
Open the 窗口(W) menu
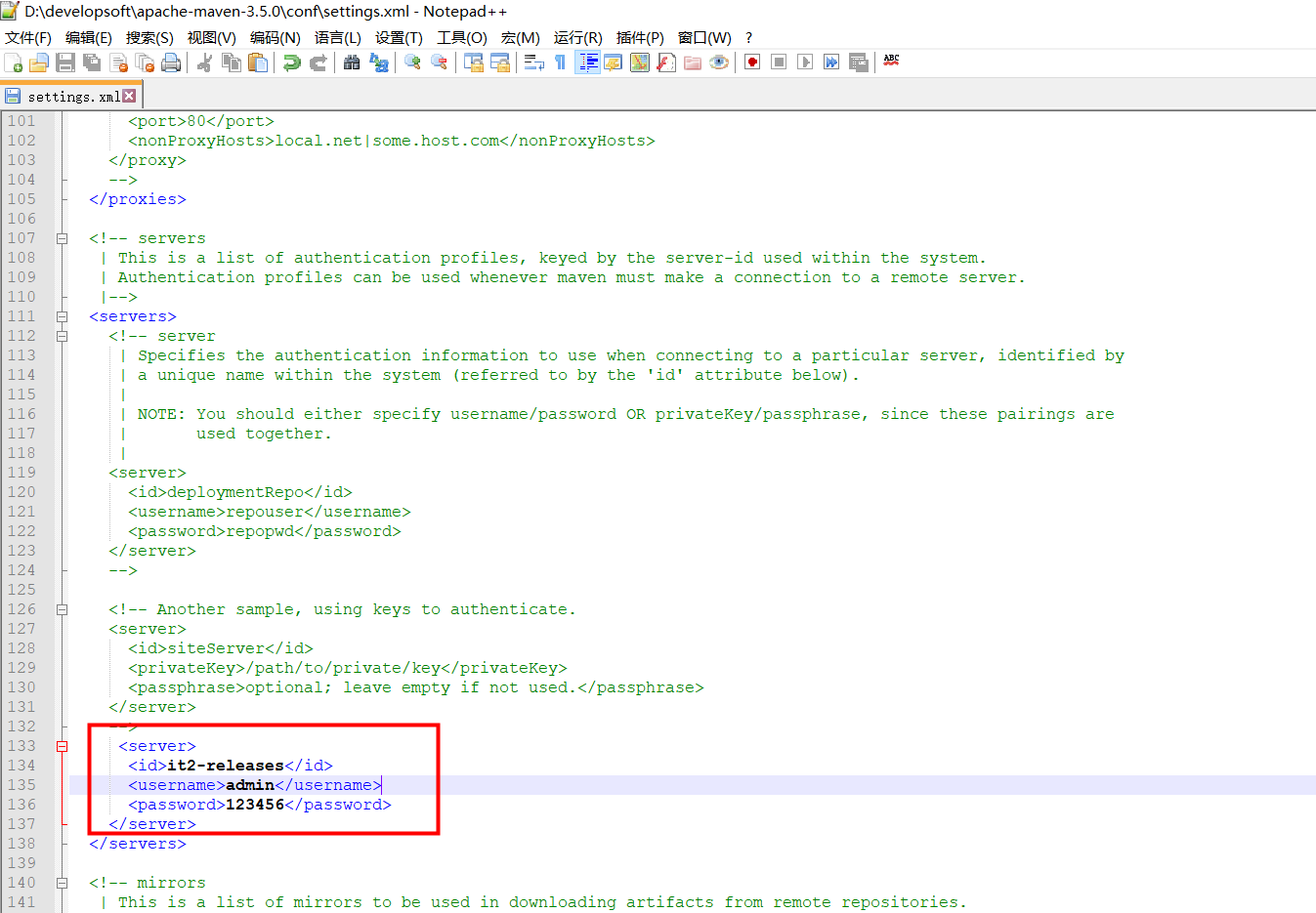[x=704, y=37]
